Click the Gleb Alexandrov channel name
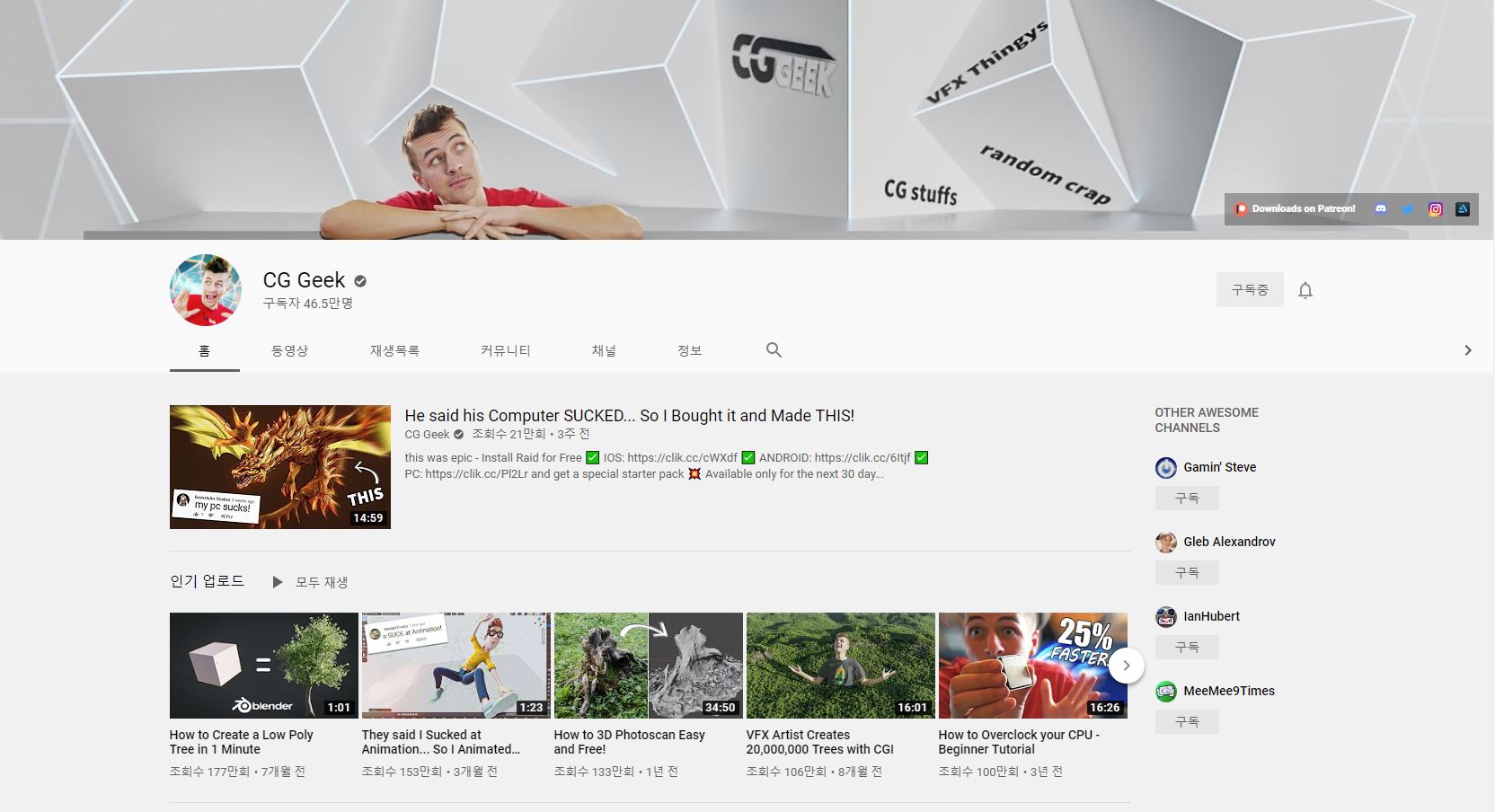This screenshot has height=812, width=1495. (x=1229, y=542)
